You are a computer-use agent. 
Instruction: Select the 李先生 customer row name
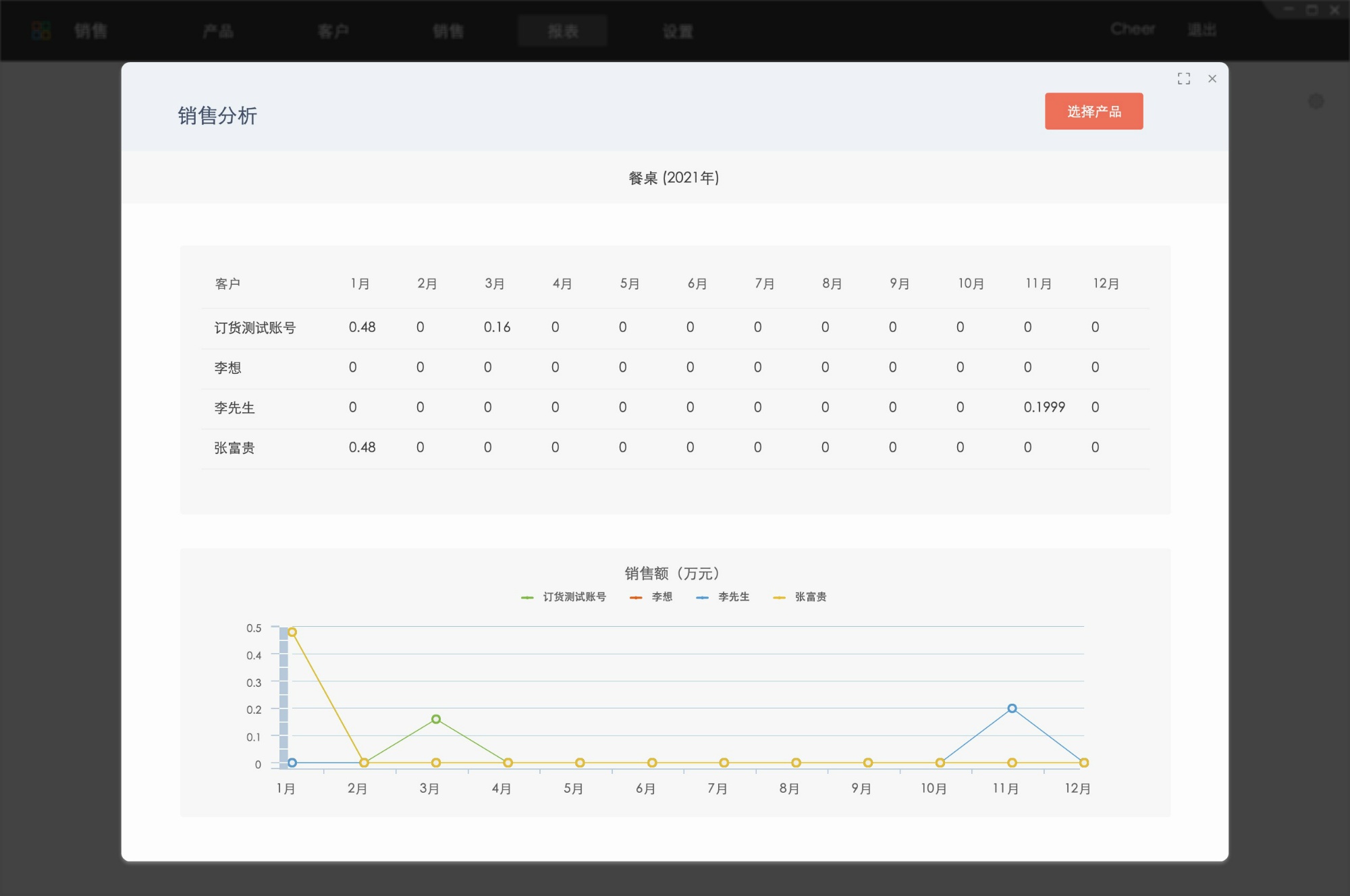(x=234, y=408)
